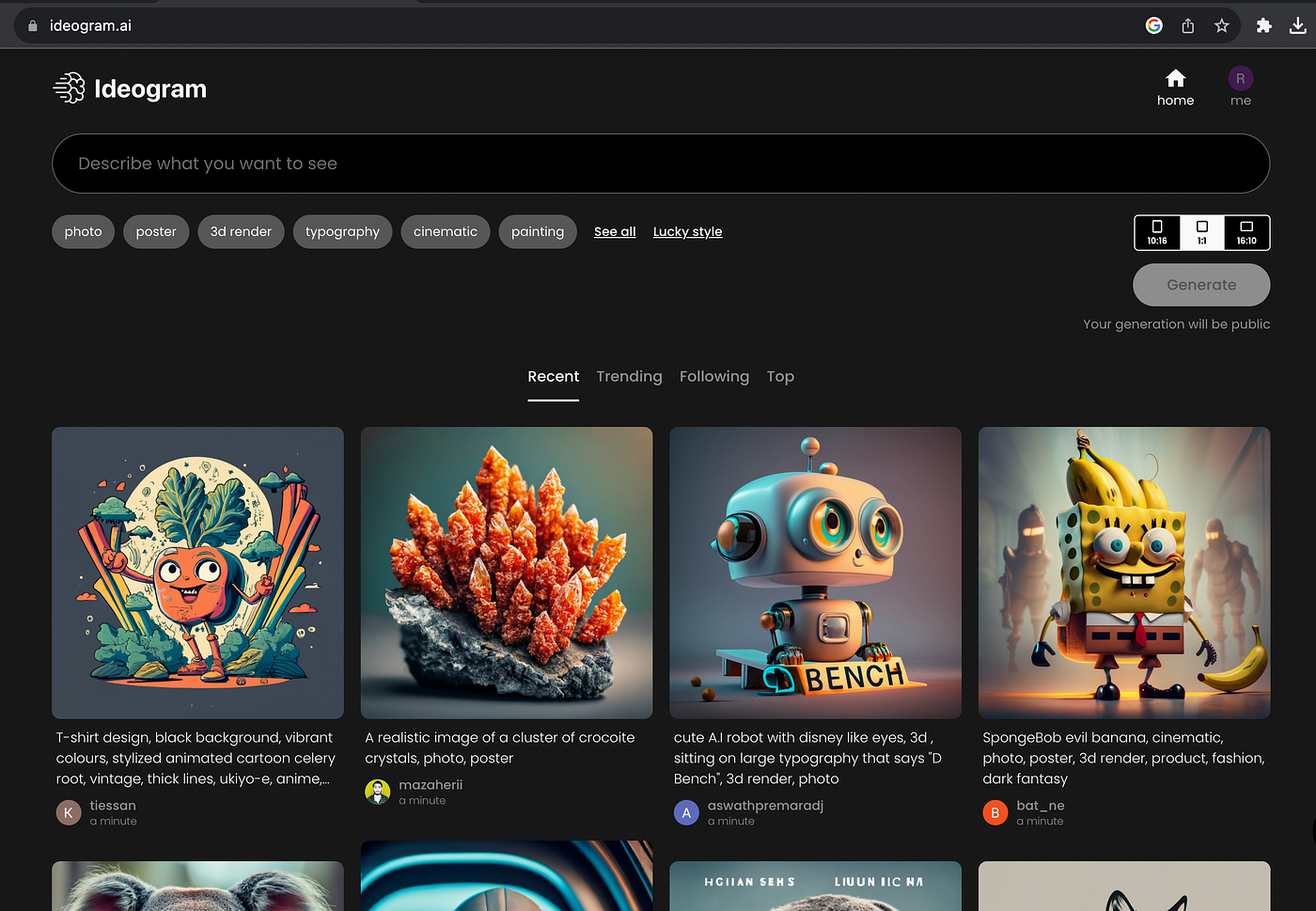Toggle the 'photo' style tag
Image resolution: width=1316 pixels, height=911 pixels.
[83, 231]
